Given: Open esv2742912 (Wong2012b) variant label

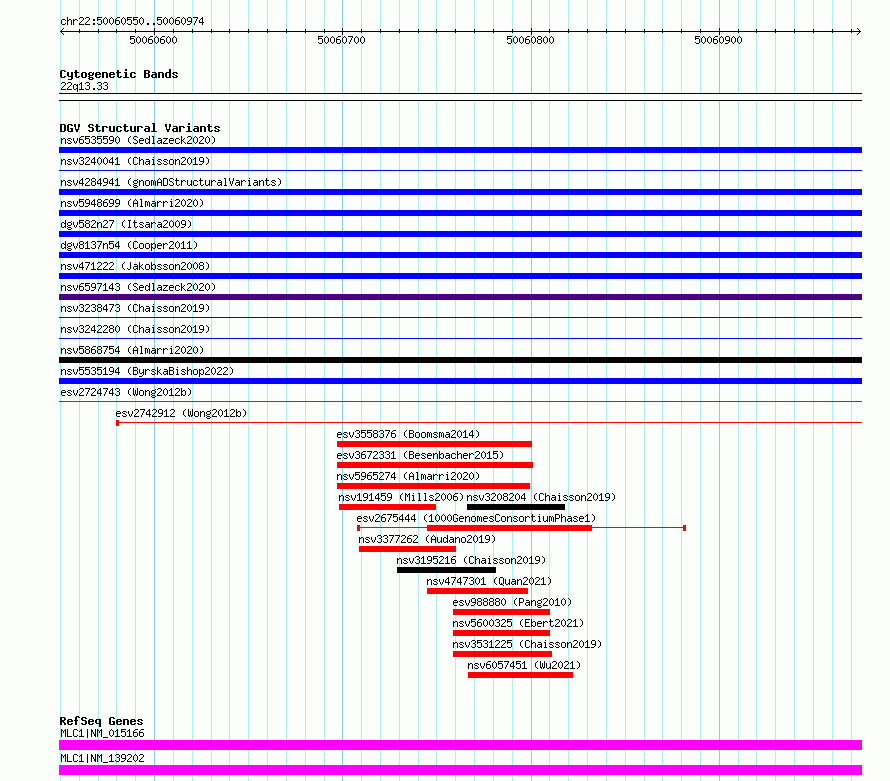Looking at the screenshot, I should (181, 413).
